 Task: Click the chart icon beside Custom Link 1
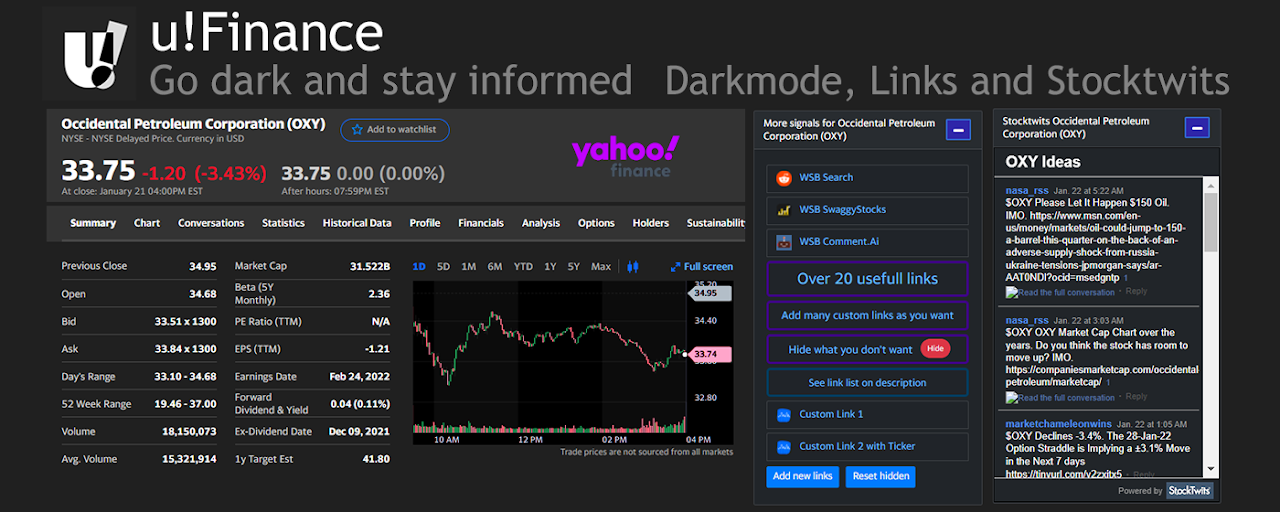[782, 414]
